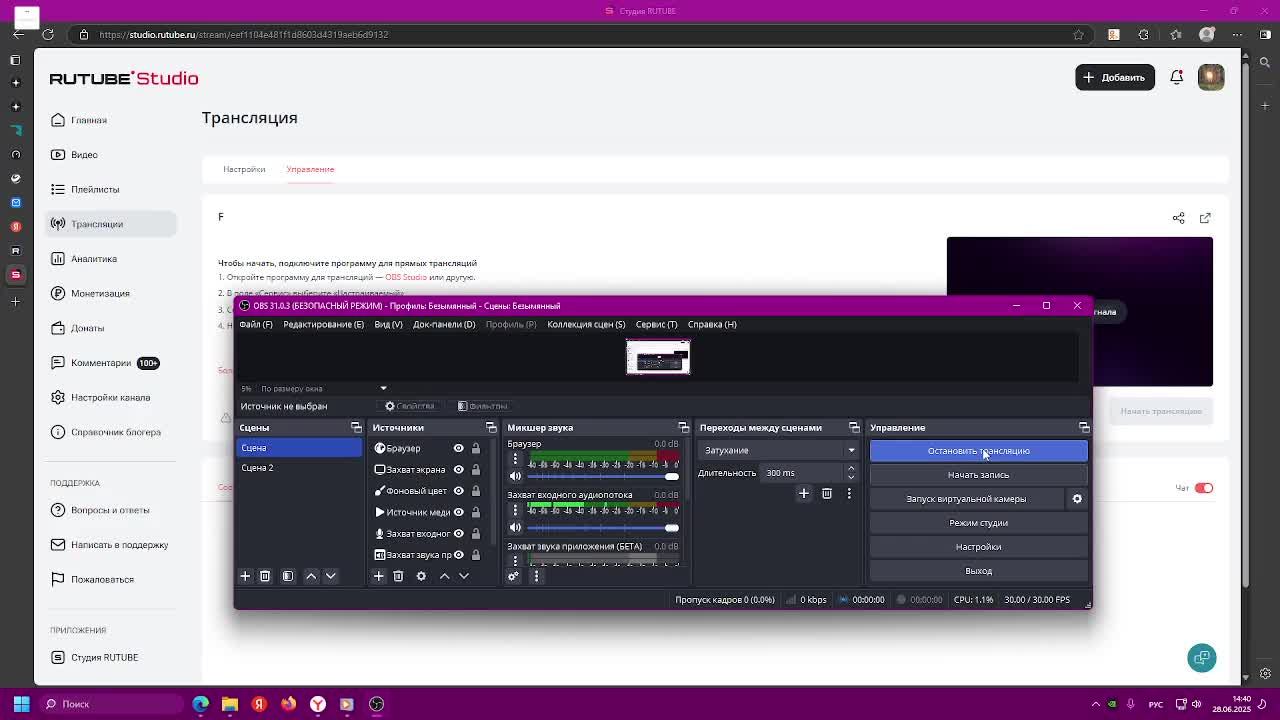Lock the Захват экрана source
1280x720 pixels.
click(476, 470)
